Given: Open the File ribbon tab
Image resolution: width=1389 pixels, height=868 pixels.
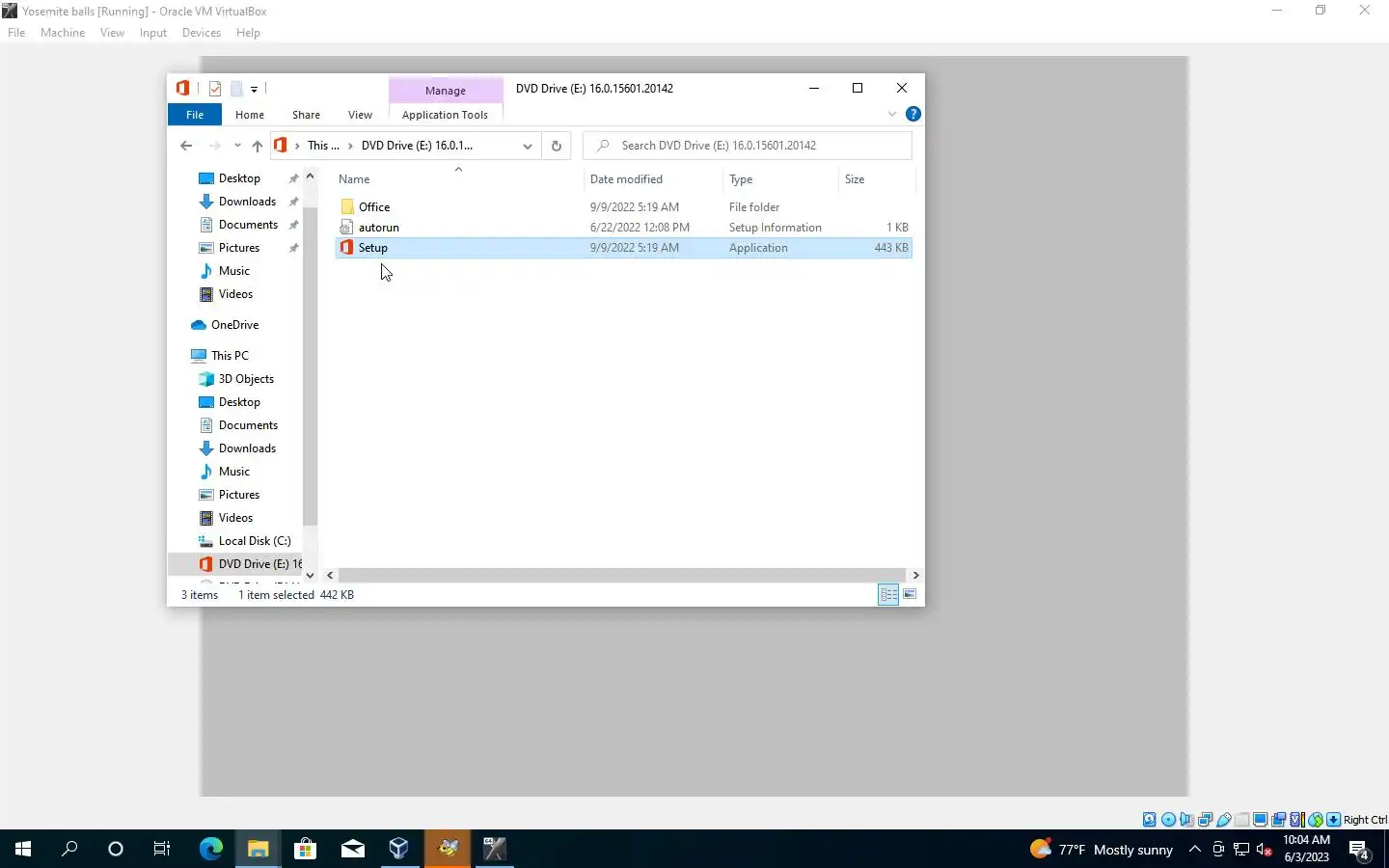Looking at the screenshot, I should (x=195, y=115).
